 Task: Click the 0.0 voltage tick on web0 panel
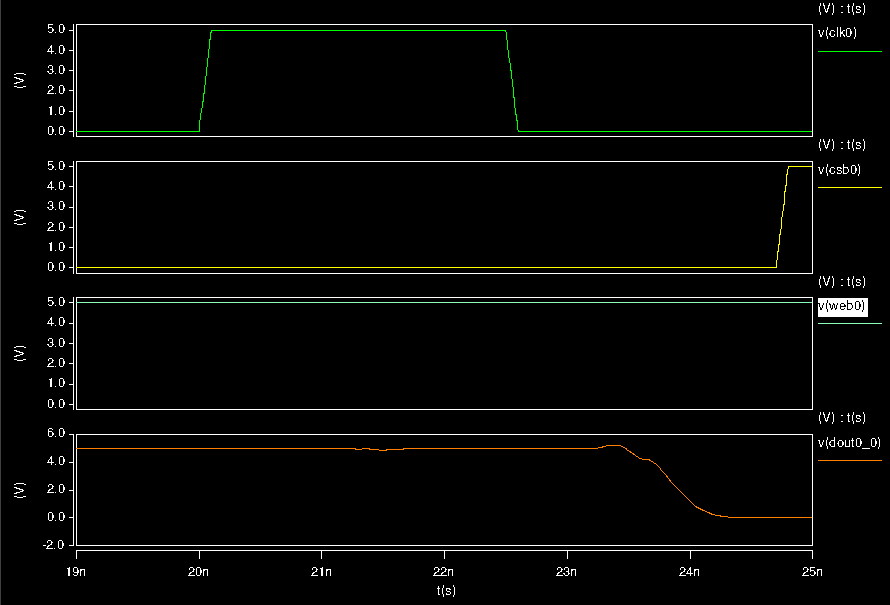click(55, 404)
